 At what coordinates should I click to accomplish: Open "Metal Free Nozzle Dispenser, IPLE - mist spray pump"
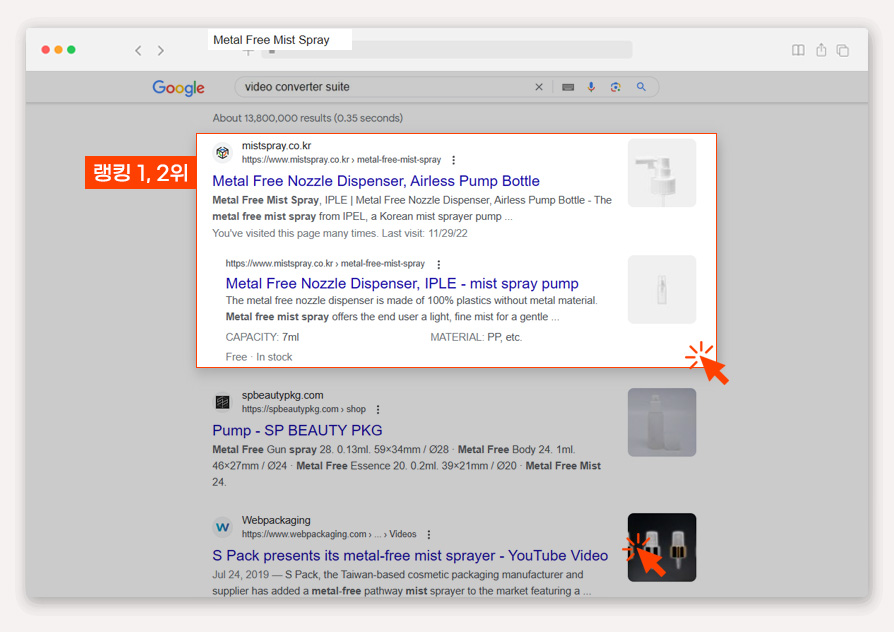pos(402,283)
